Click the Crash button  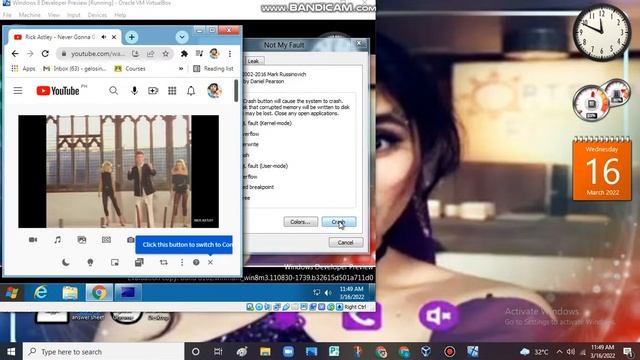[x=339, y=222]
